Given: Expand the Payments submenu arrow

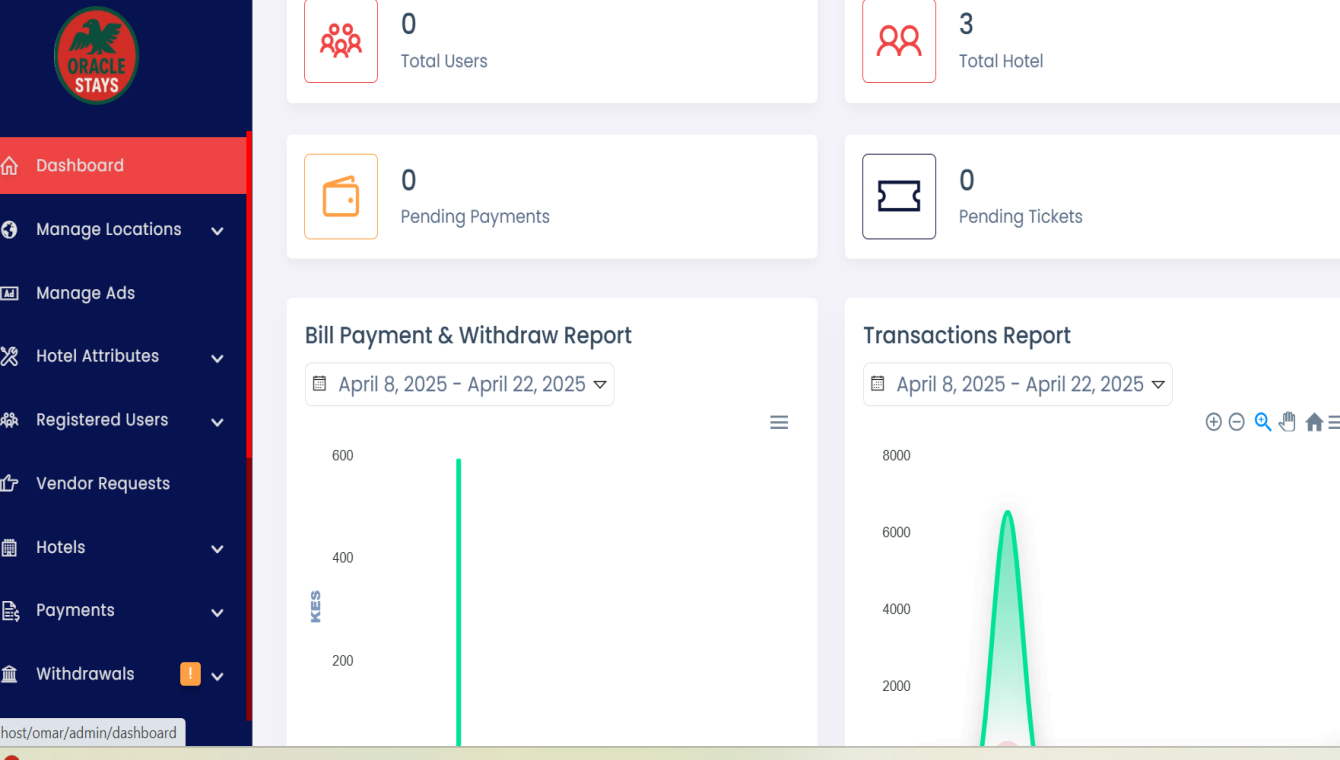Looking at the screenshot, I should click(x=217, y=612).
